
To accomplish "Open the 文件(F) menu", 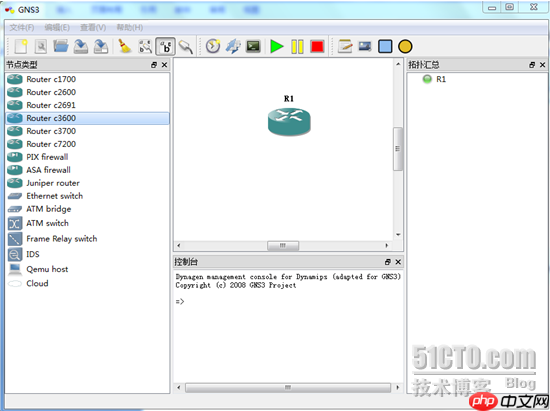I will click(x=22, y=27).
